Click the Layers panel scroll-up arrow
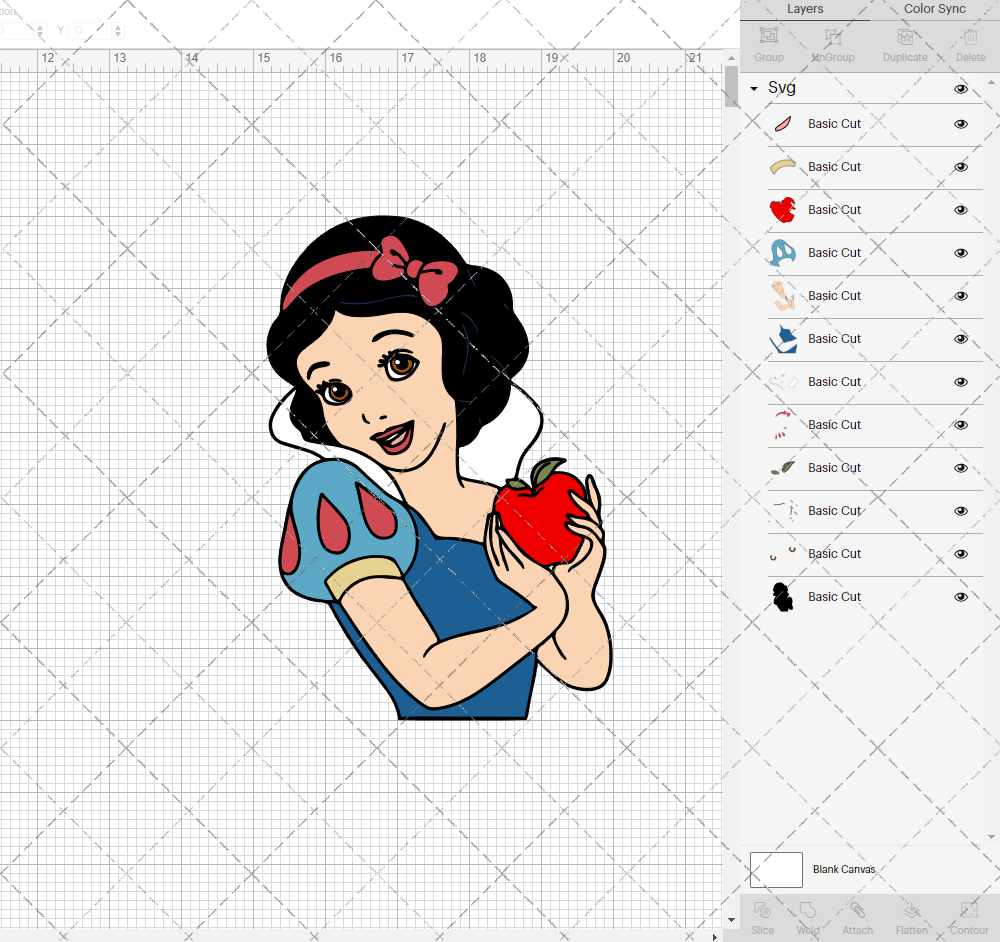The width and height of the screenshot is (1000, 942). [x=990, y=83]
